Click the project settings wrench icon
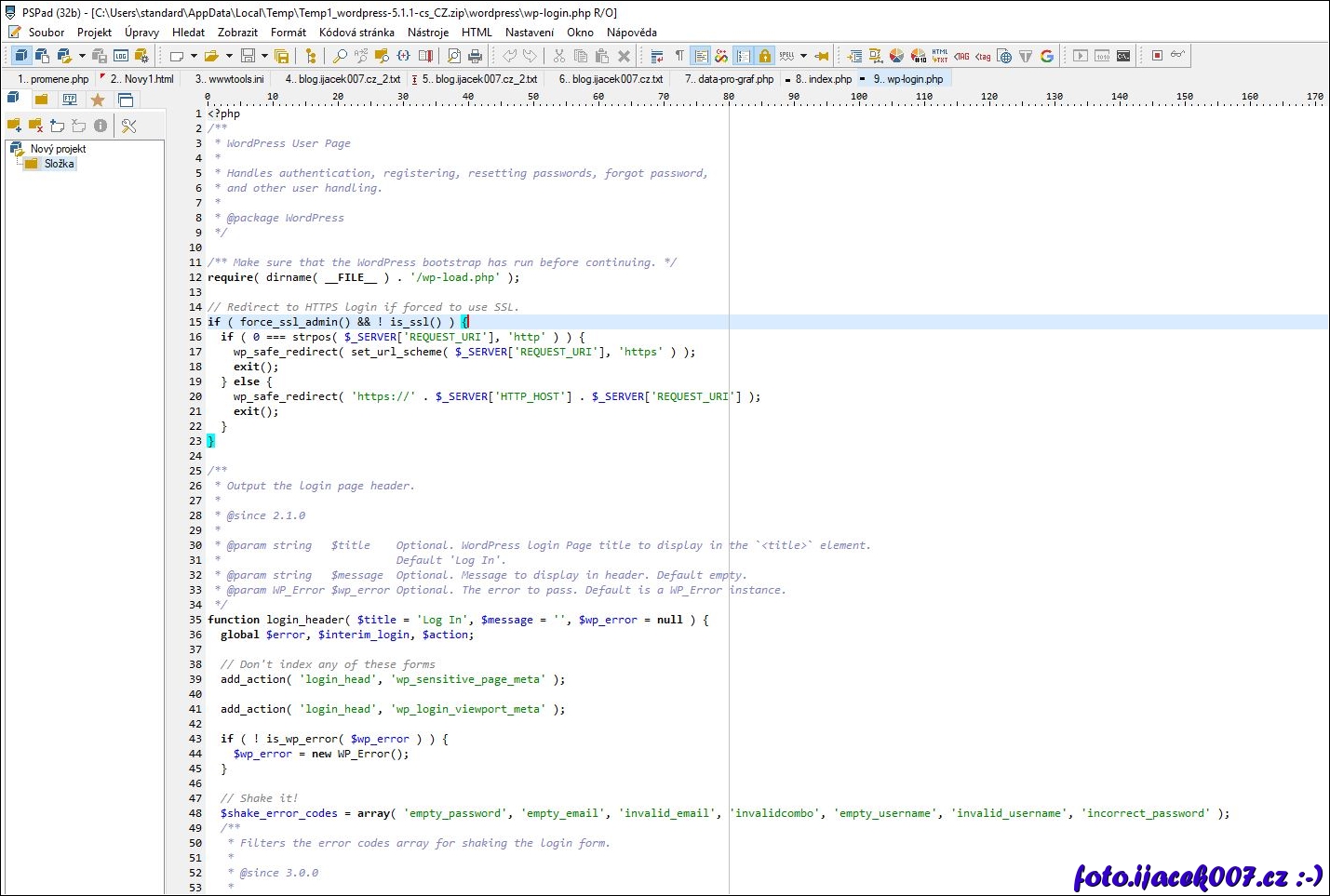 pos(129,126)
